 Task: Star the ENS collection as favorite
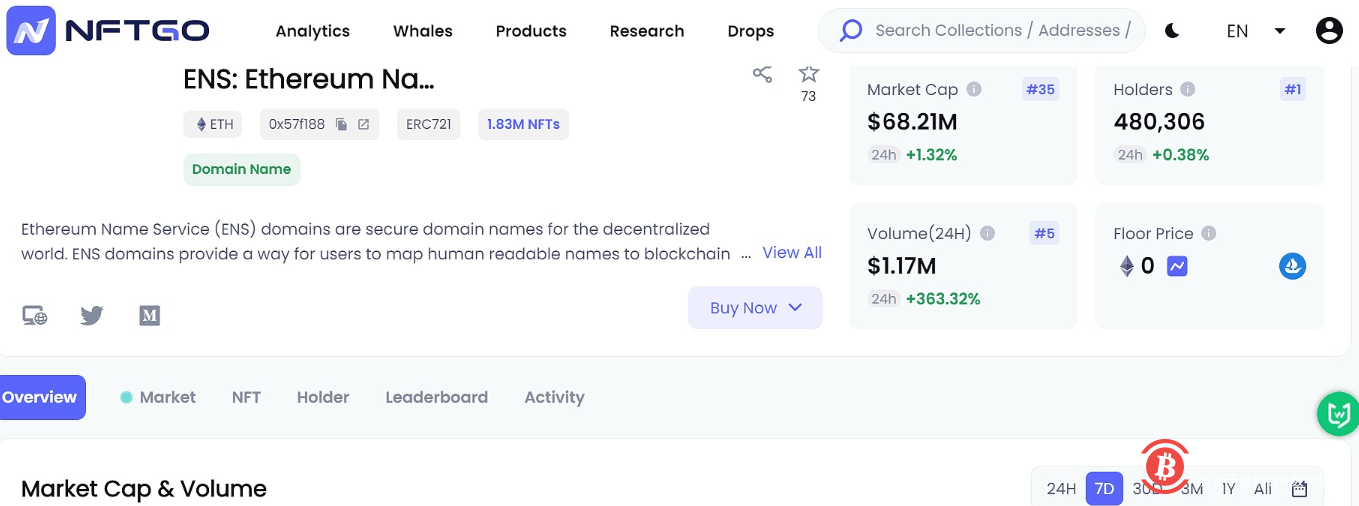tap(808, 74)
